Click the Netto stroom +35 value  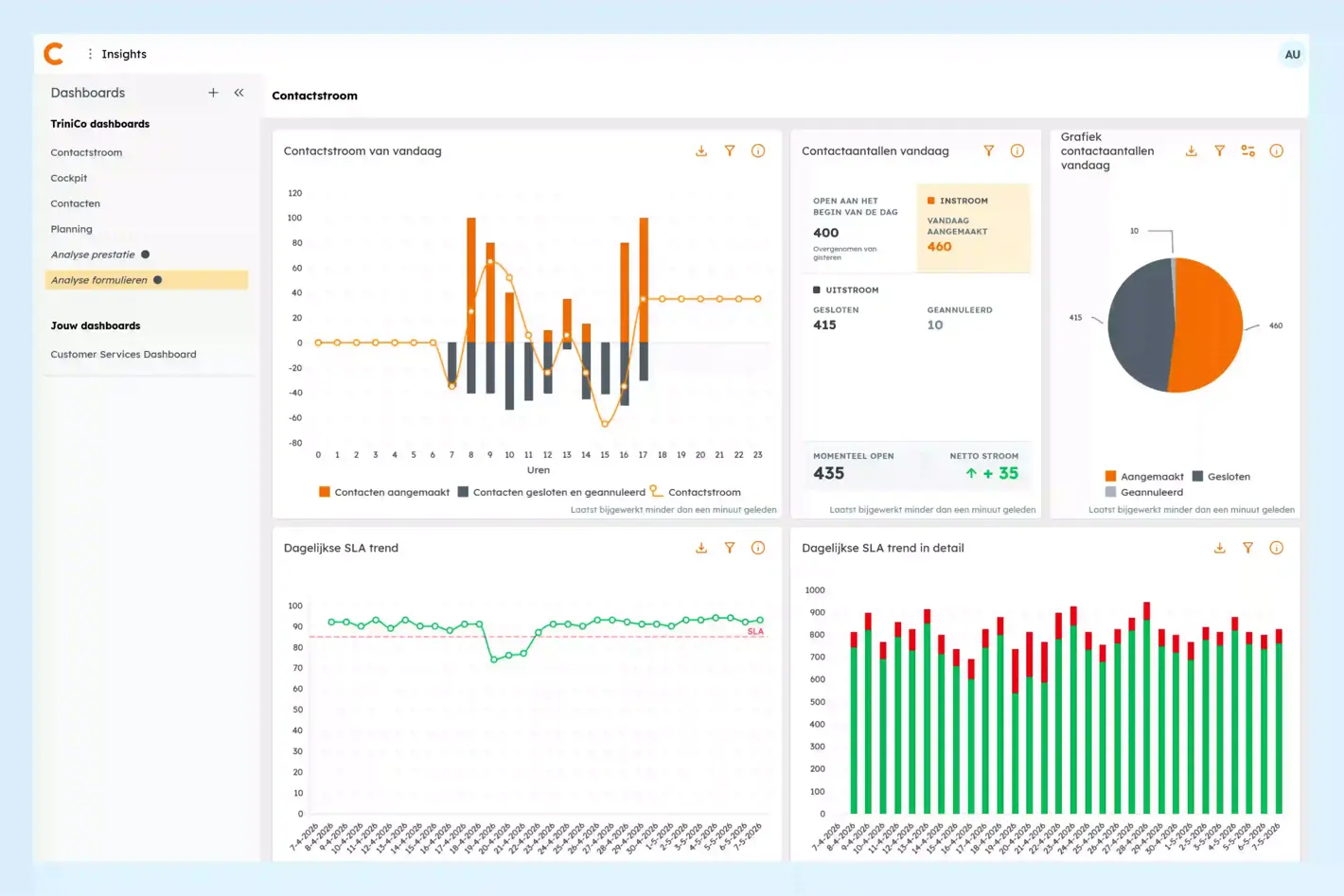(992, 474)
